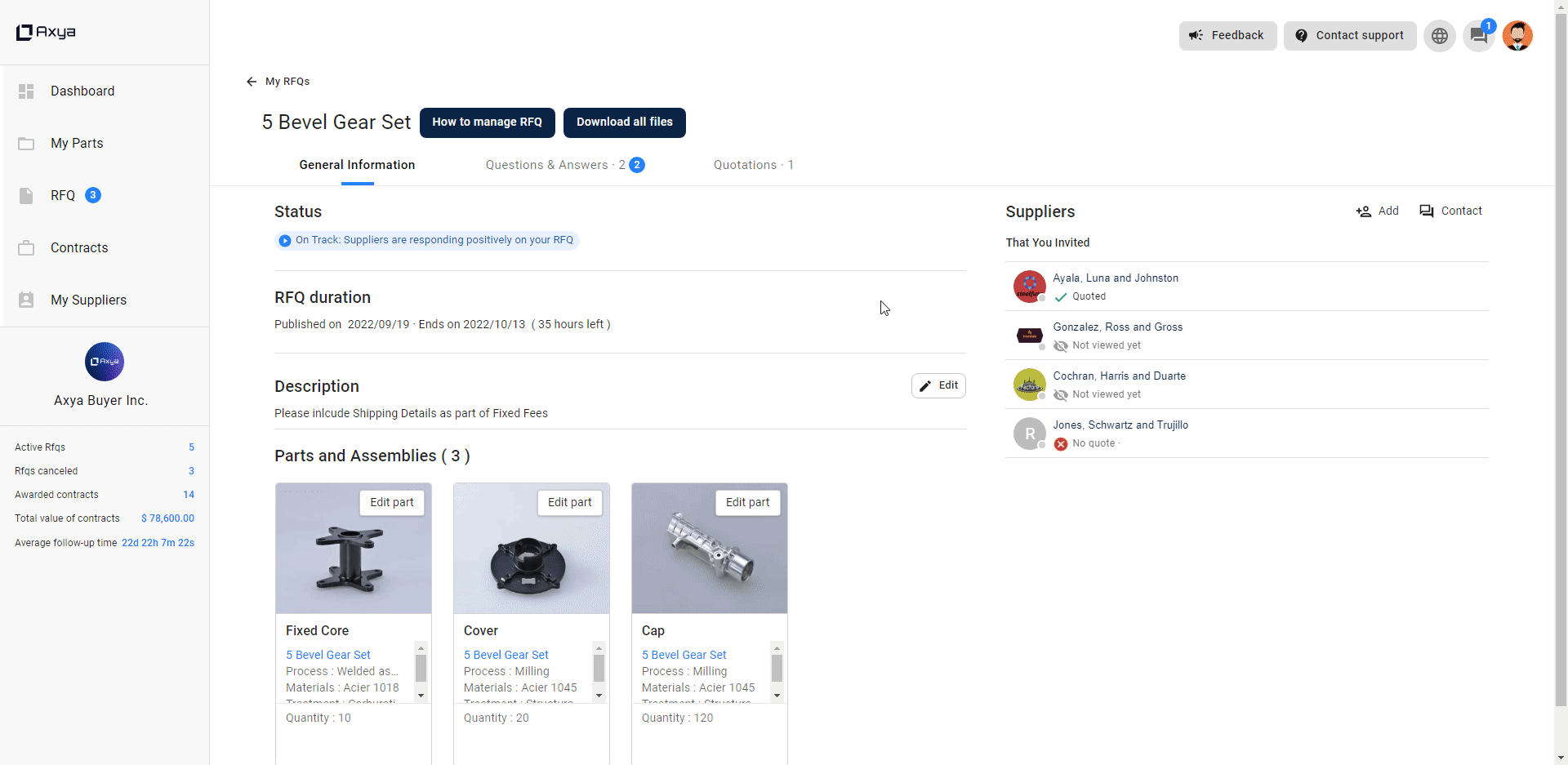Open 5 Bevel Gear Set link under Fixed Core
Image resolution: width=1568 pixels, height=765 pixels.
[328, 655]
